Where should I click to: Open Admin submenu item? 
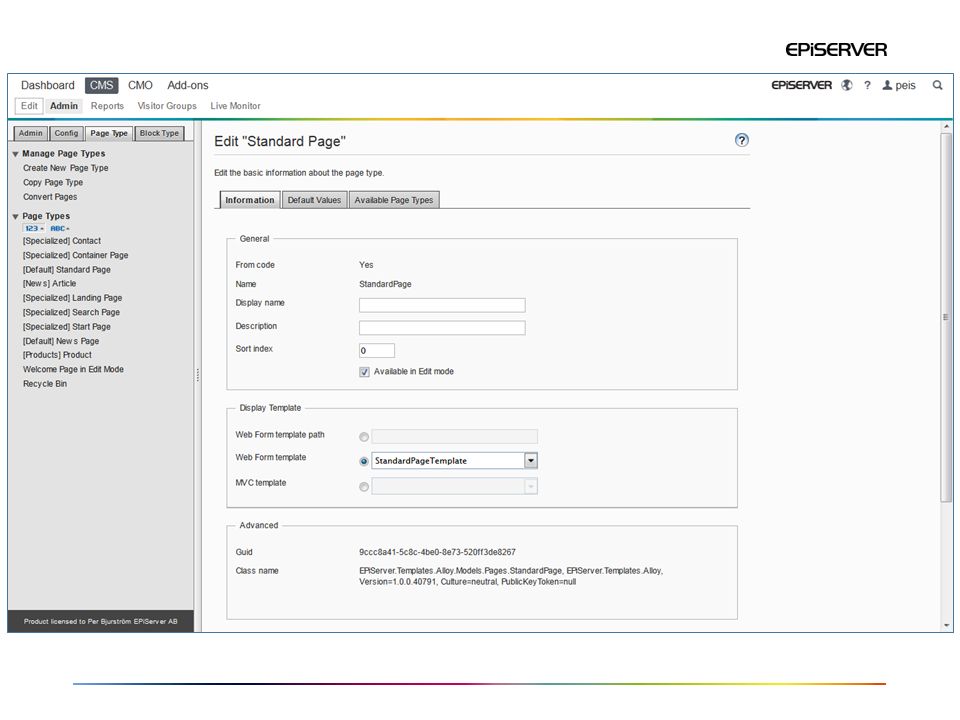tap(64, 106)
